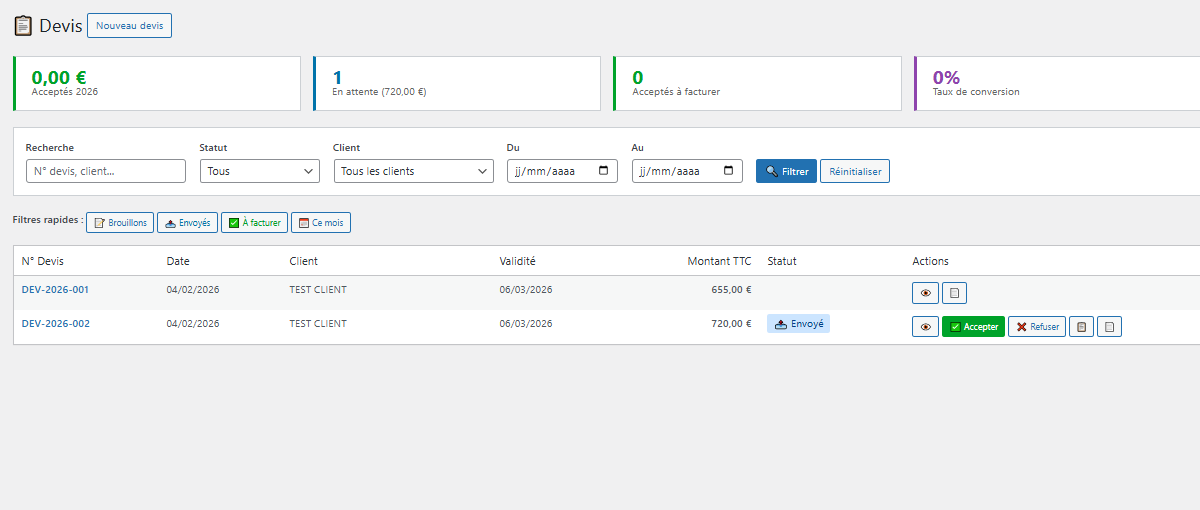This screenshot has width=1200, height=510.
Task: Apply the Brouillons quick filter
Action: pyautogui.click(x=120, y=223)
